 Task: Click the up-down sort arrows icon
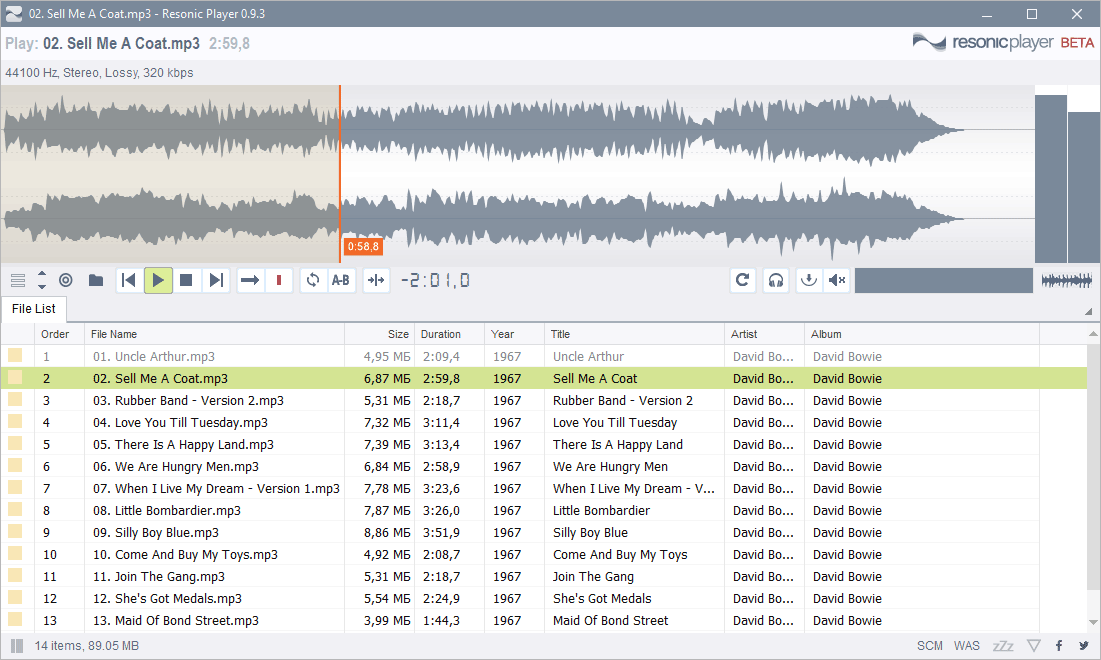[x=41, y=280]
